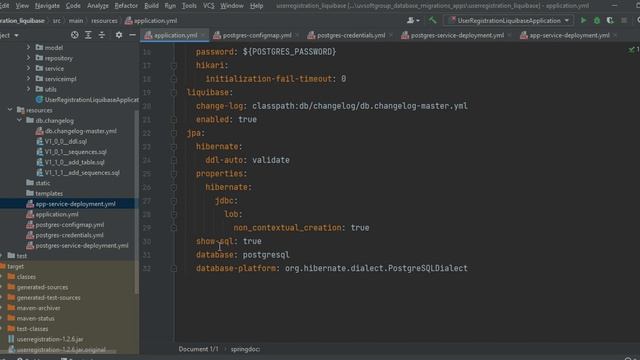Open the Navigate menu
This screenshot has width=640, height=360.
coord(47,6)
